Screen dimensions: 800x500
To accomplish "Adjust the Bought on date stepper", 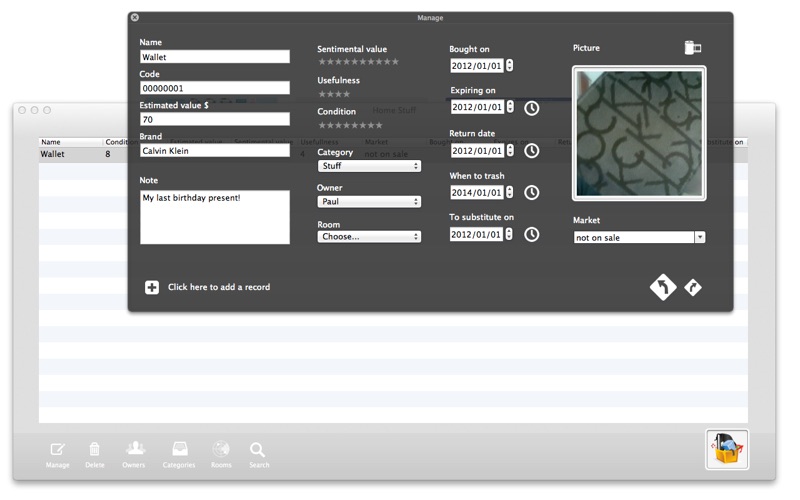I will click(x=510, y=65).
